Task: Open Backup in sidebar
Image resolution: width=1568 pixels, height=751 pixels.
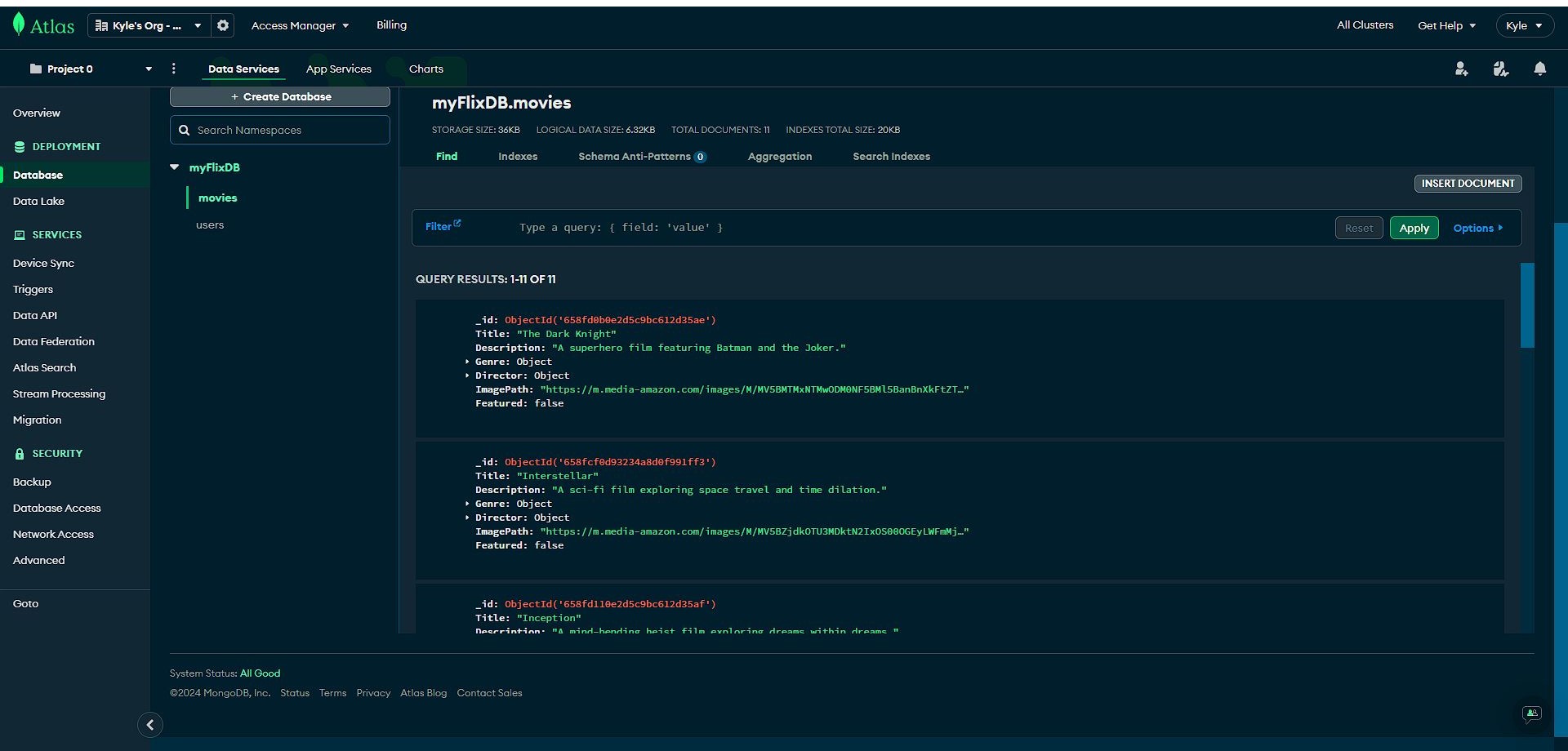Action: (32, 482)
